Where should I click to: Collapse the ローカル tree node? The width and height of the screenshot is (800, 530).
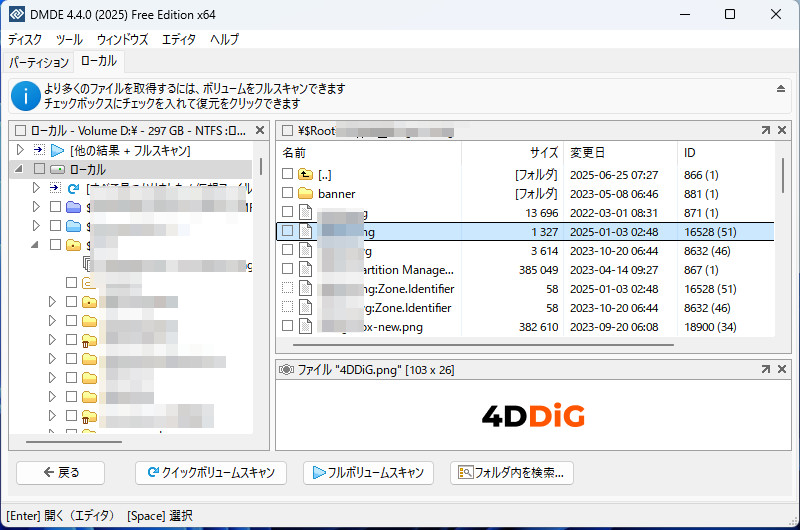pyautogui.click(x=19, y=169)
